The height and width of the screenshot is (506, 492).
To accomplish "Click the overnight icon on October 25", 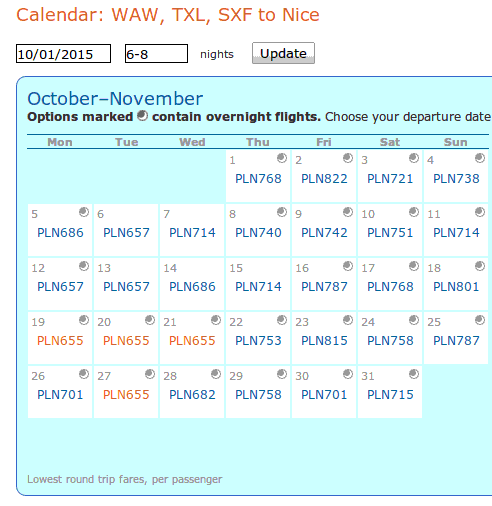I will pyautogui.click(x=480, y=320).
